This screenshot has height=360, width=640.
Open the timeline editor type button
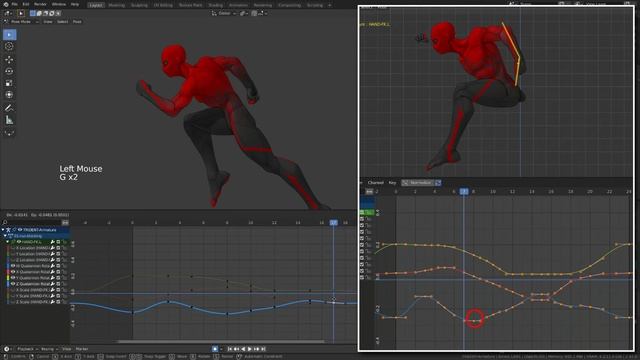tap(7, 349)
